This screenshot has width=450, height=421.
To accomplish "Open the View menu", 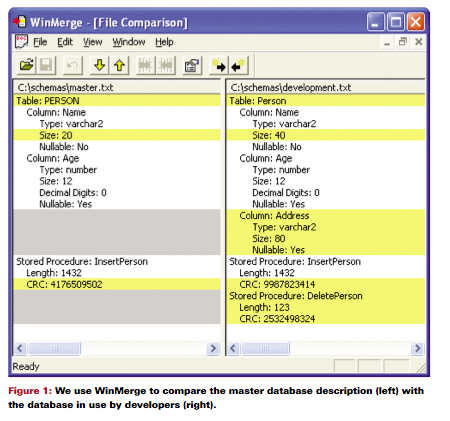I will [x=92, y=42].
